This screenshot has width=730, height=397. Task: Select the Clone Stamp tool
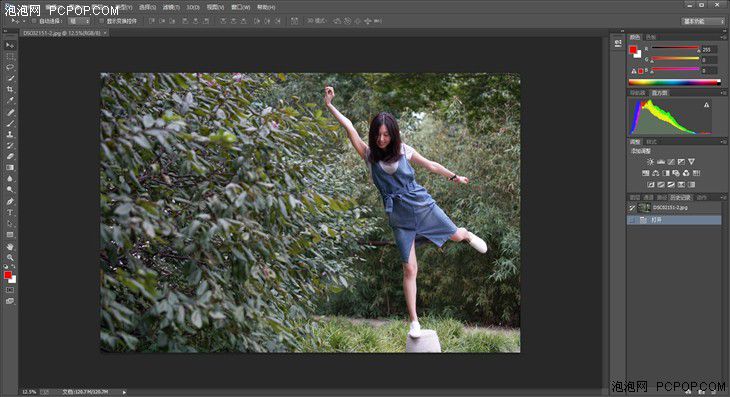[x=10, y=134]
